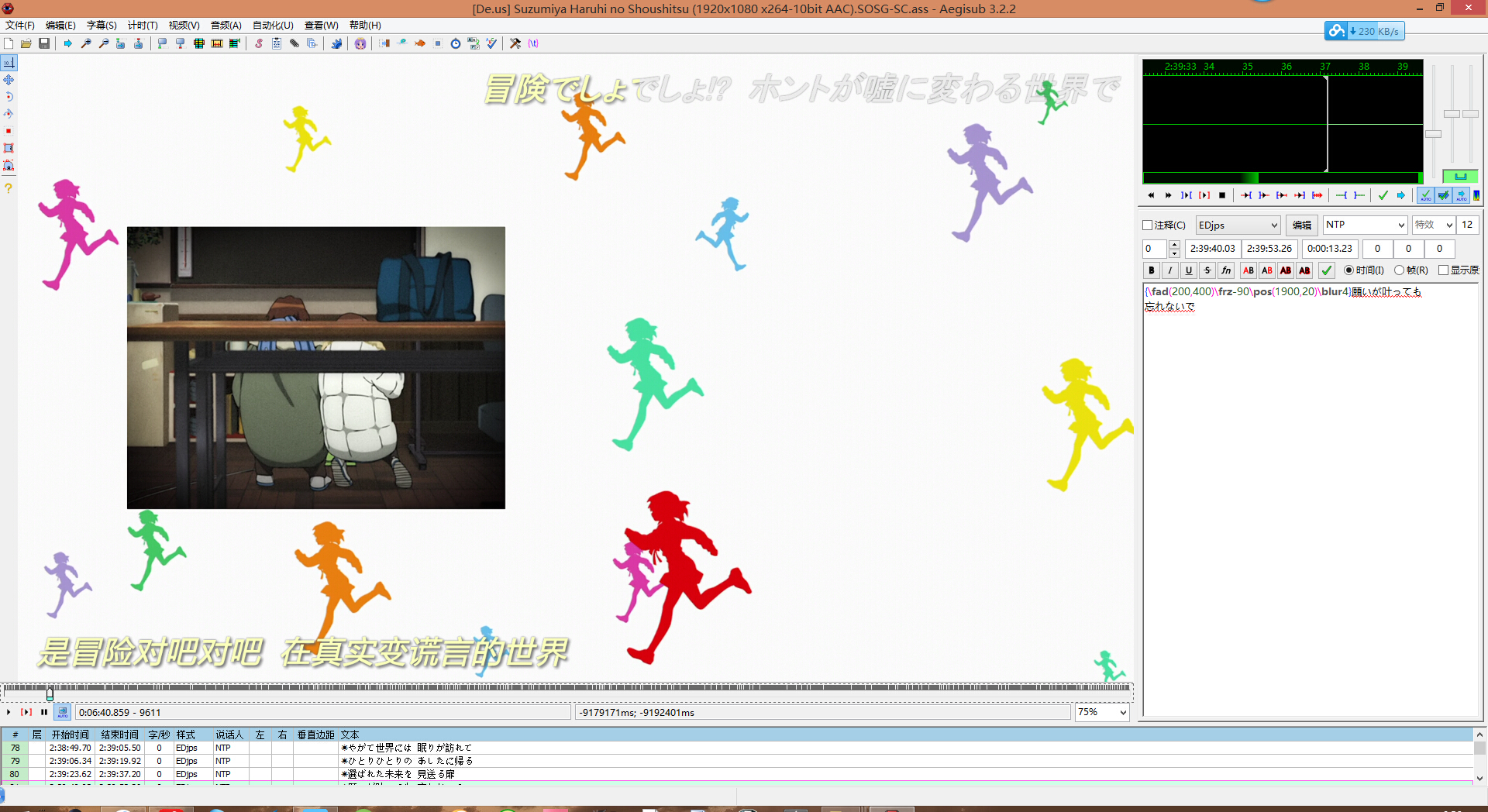Open the 计时(T) menu
Screen dimensions: 1488x812
click(x=143, y=26)
